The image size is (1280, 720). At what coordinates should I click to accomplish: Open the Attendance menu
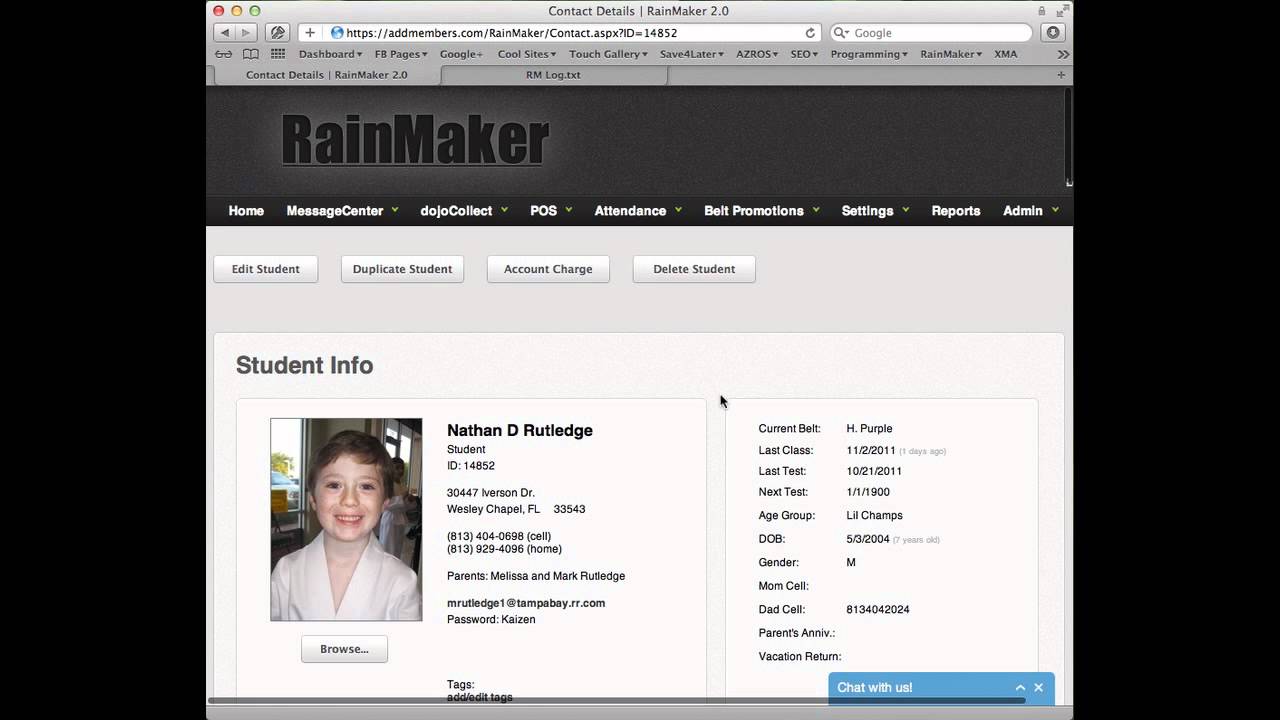tap(638, 211)
